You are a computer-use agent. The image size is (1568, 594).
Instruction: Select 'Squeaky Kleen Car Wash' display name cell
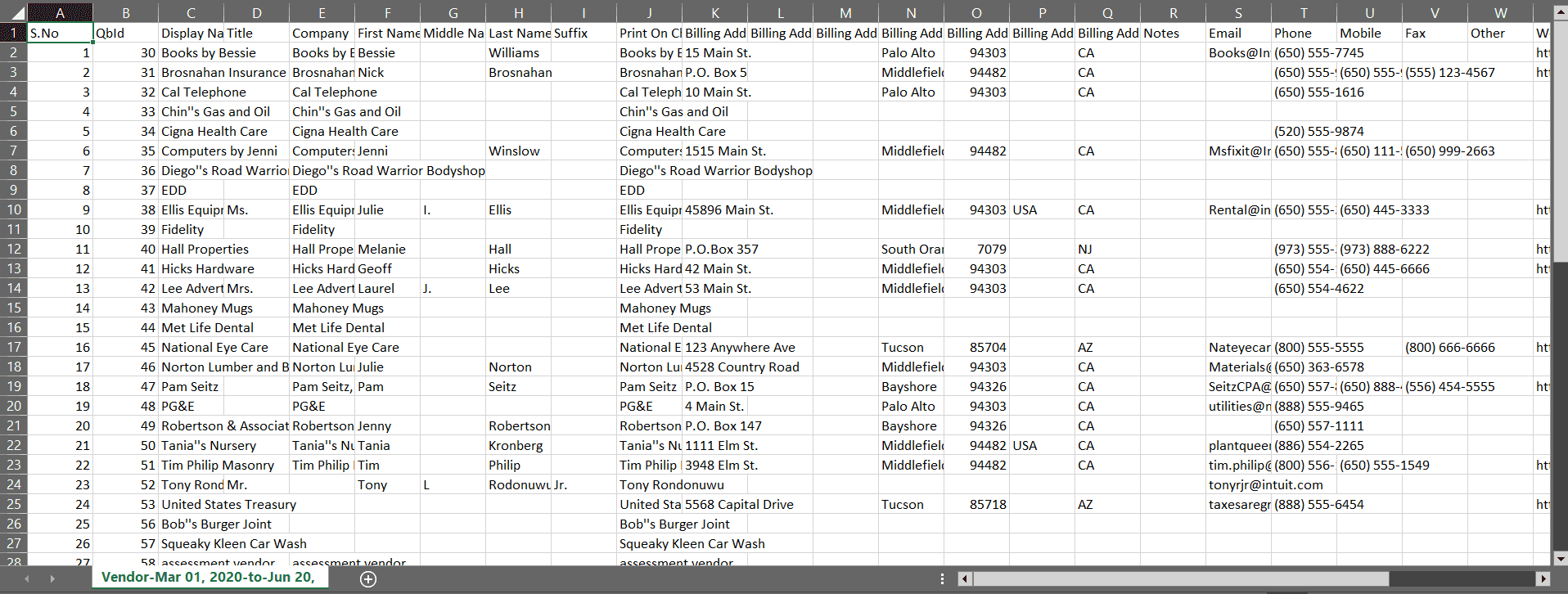[x=191, y=543]
